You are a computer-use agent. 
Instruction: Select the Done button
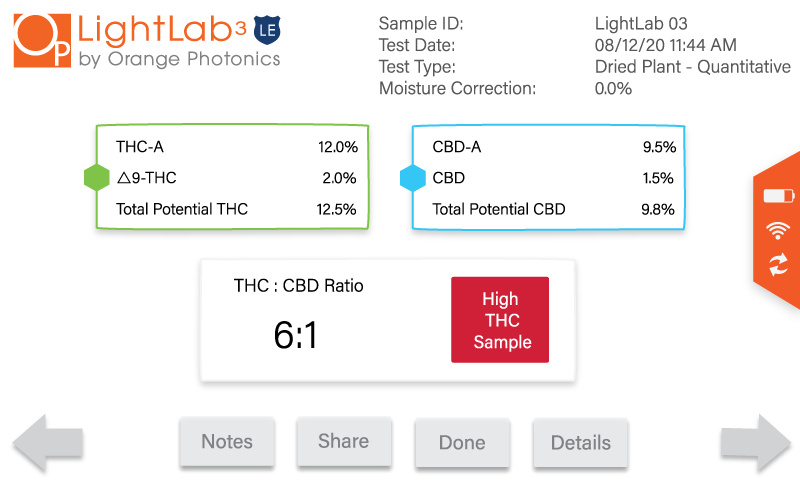pyautogui.click(x=462, y=443)
